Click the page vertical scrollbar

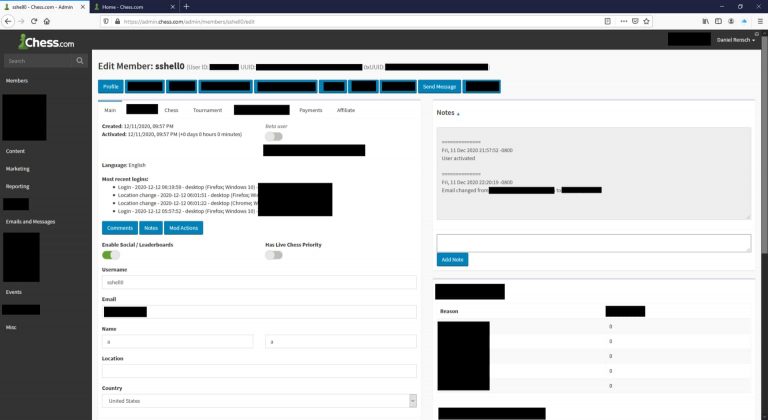[764, 147]
